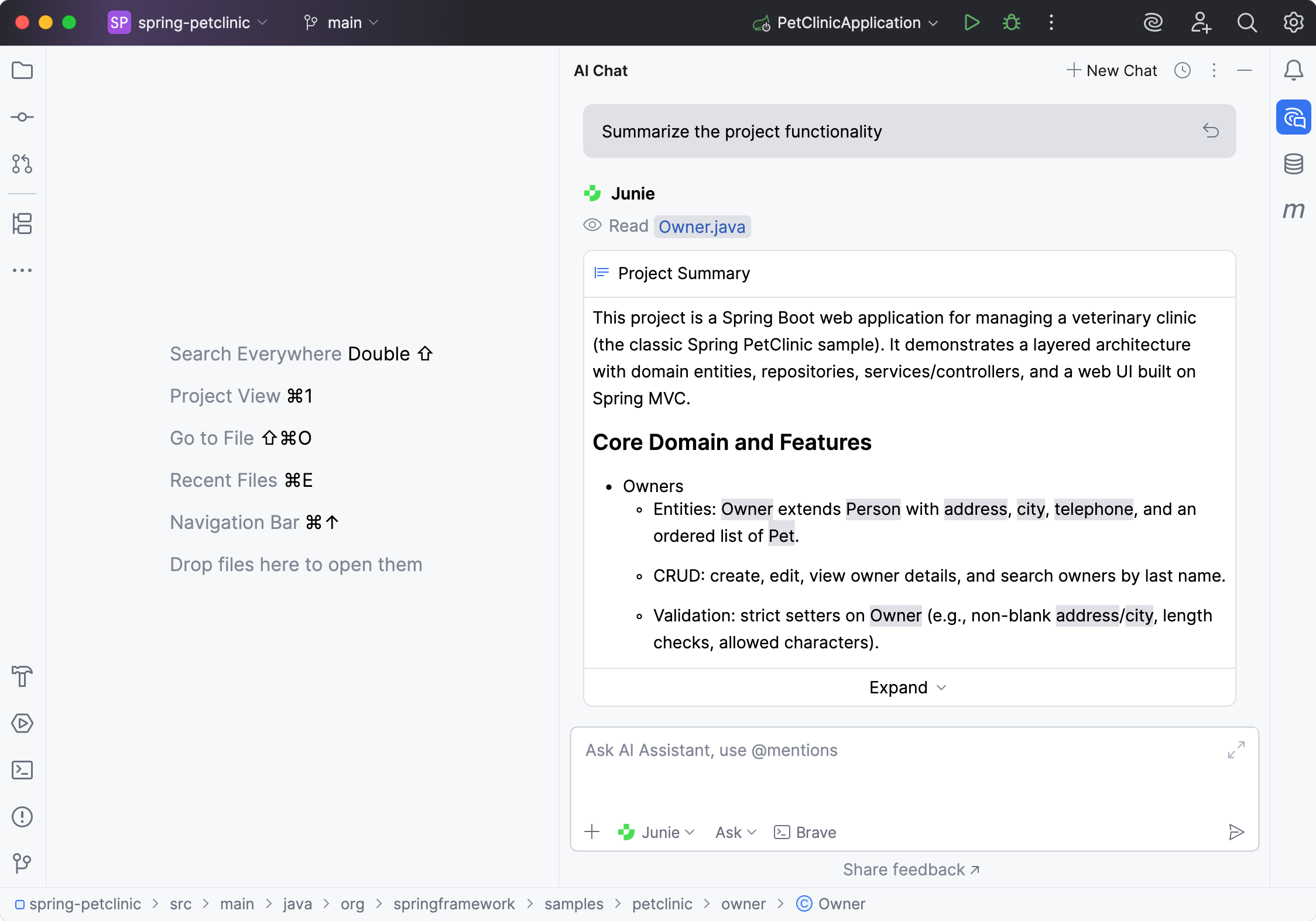Open the Junie agent selector dropdown
1316x921 pixels.
tap(657, 832)
